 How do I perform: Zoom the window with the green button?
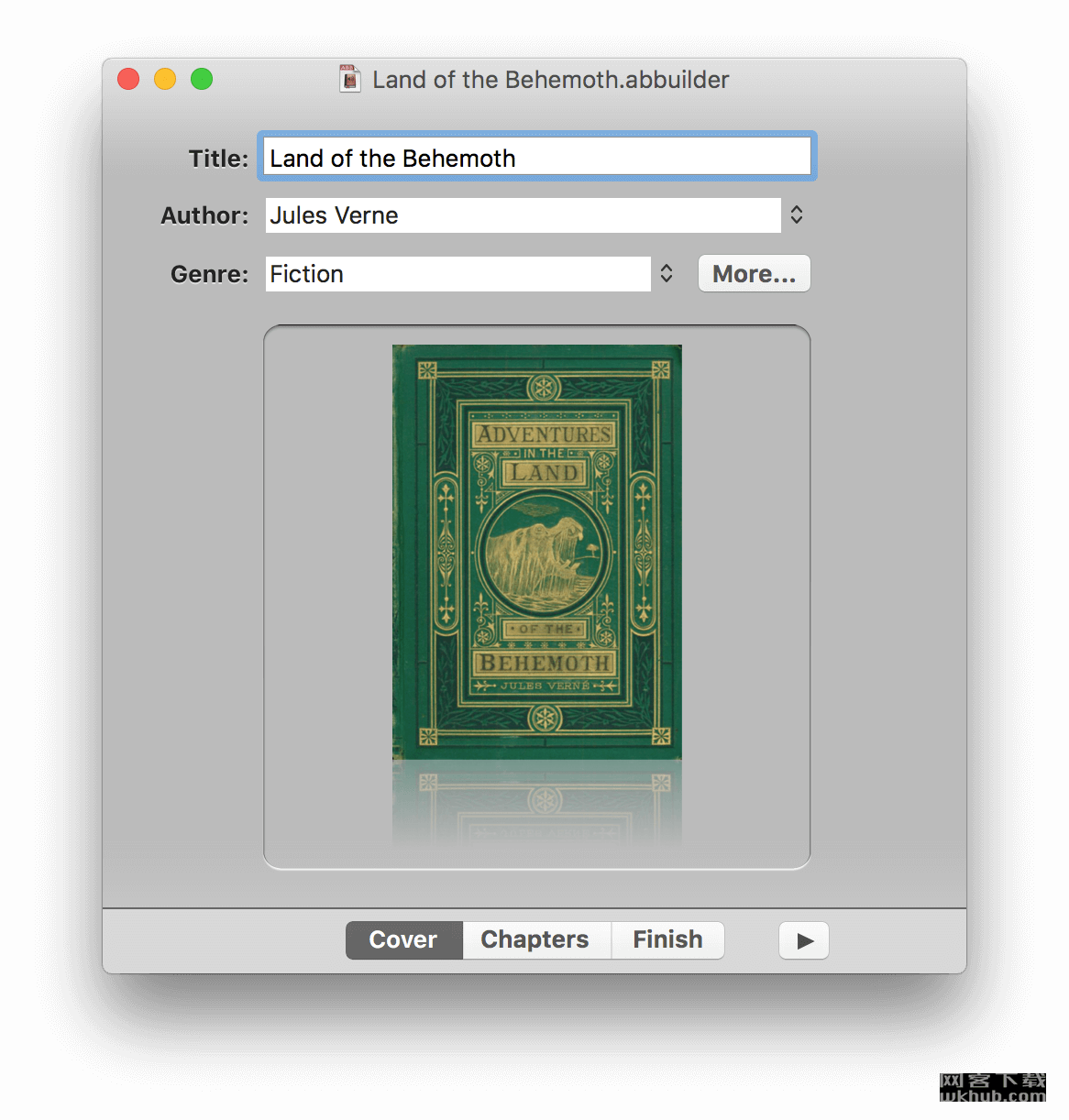click(x=202, y=79)
